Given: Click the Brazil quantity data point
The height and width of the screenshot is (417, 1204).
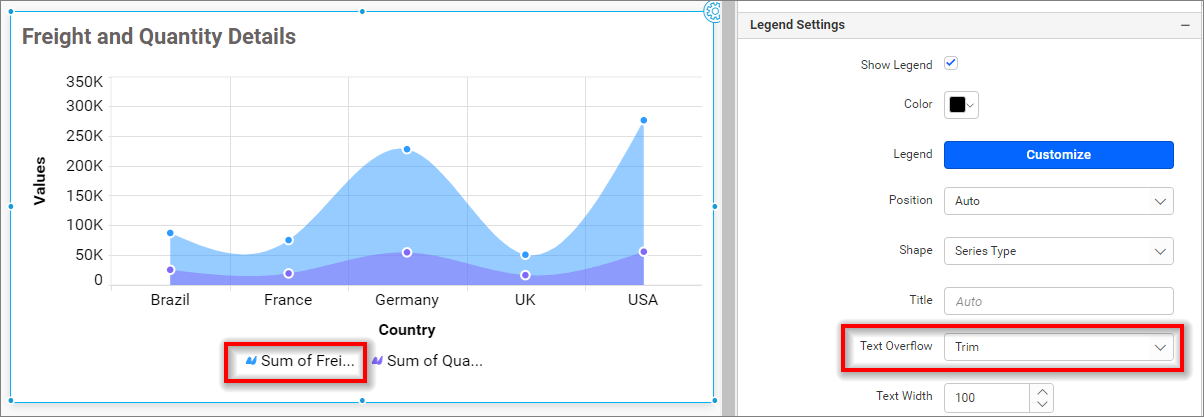Looking at the screenshot, I should point(170,270).
